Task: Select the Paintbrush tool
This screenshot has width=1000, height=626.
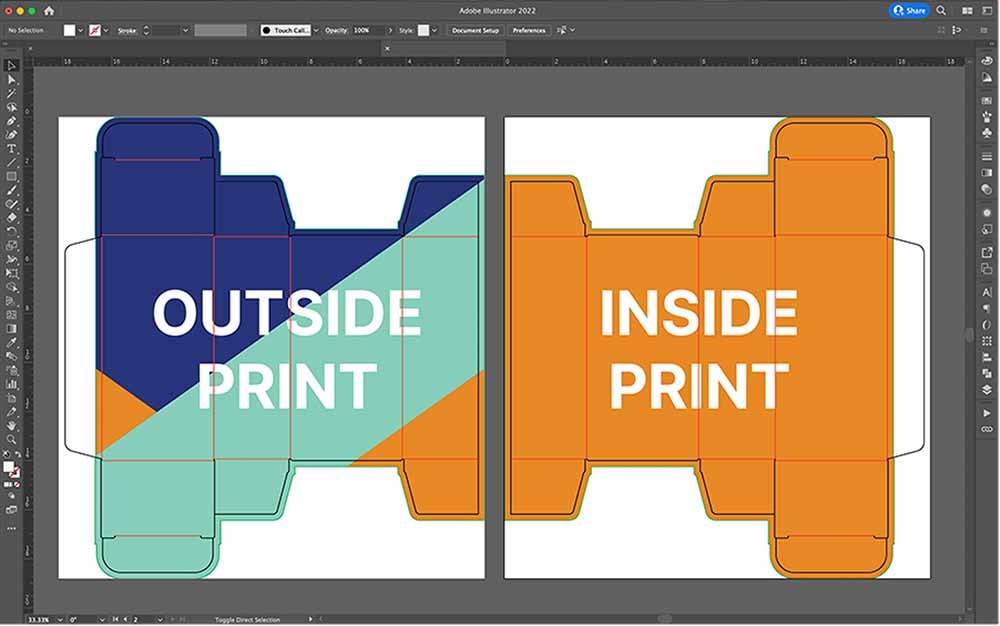Action: (x=11, y=191)
